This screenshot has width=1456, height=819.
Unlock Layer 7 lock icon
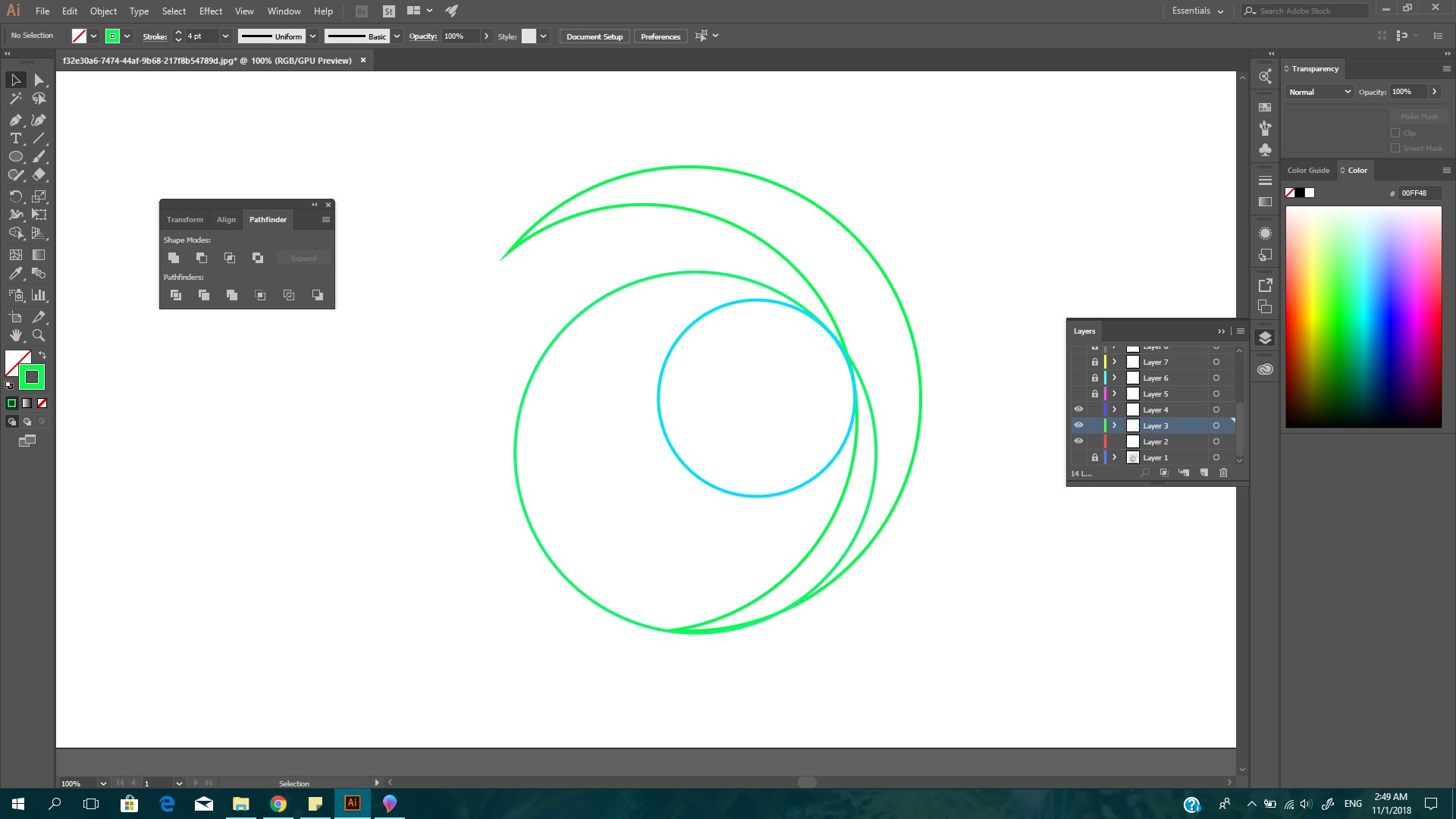1094,362
